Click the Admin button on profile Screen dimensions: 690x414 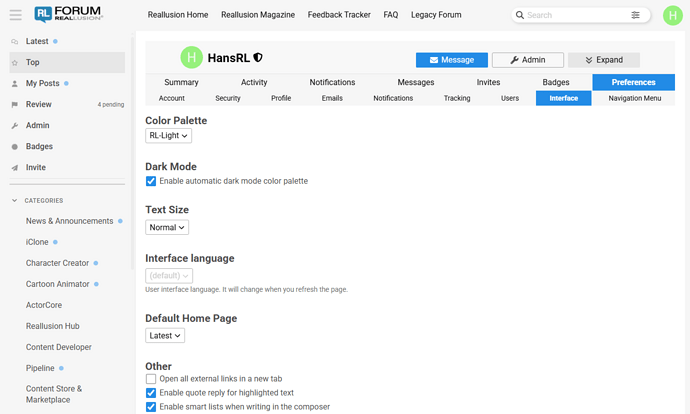[x=528, y=60]
